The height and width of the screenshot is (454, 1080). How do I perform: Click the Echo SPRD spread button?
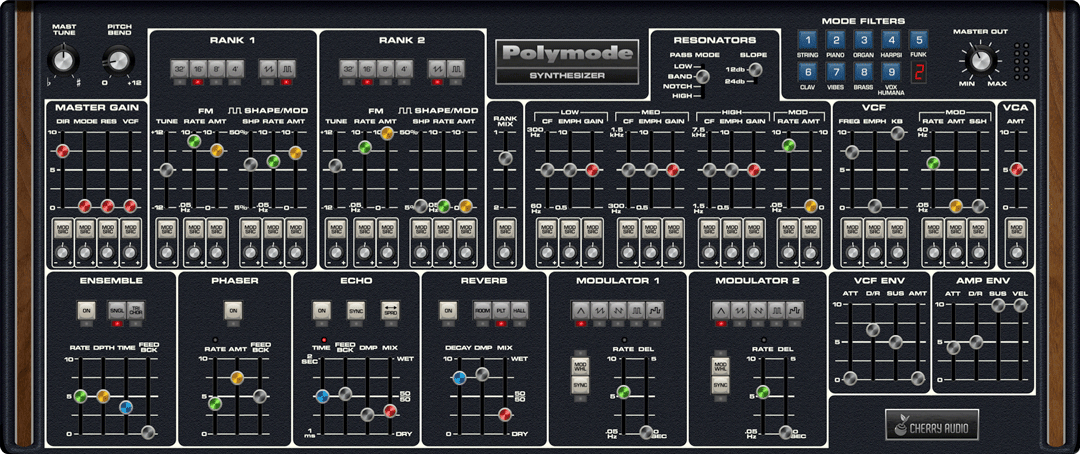click(x=390, y=310)
